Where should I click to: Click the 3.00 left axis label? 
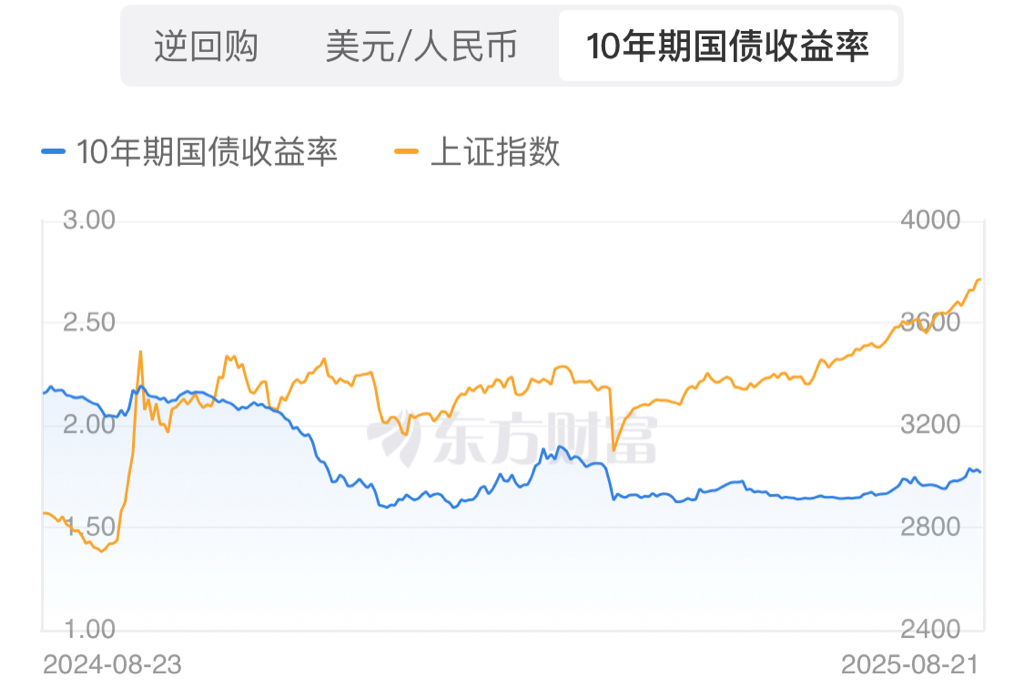coord(89,220)
